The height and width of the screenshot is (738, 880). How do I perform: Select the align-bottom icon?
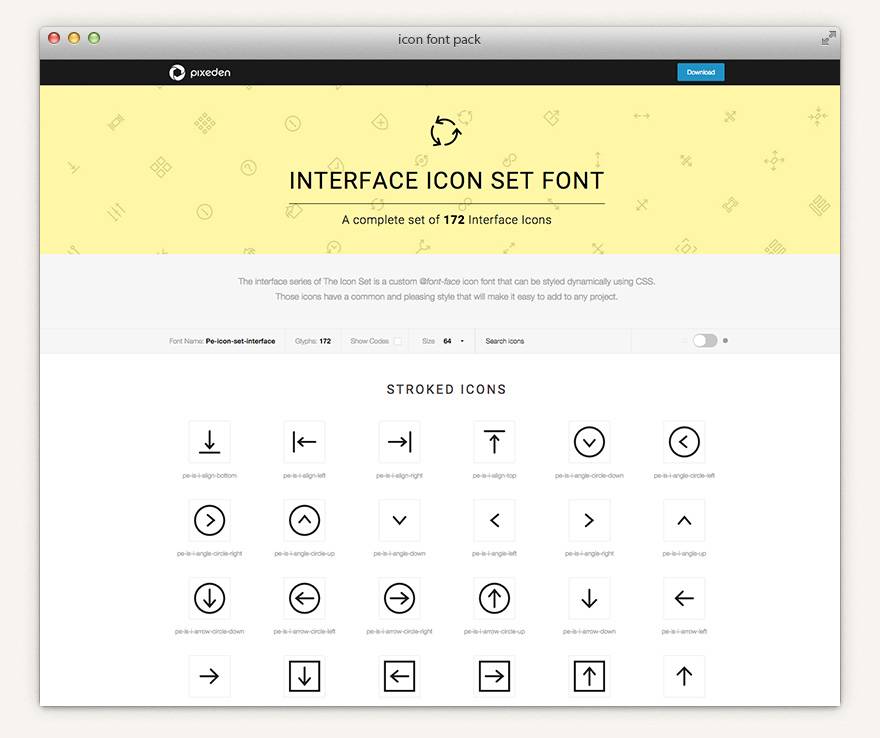pyautogui.click(x=209, y=442)
